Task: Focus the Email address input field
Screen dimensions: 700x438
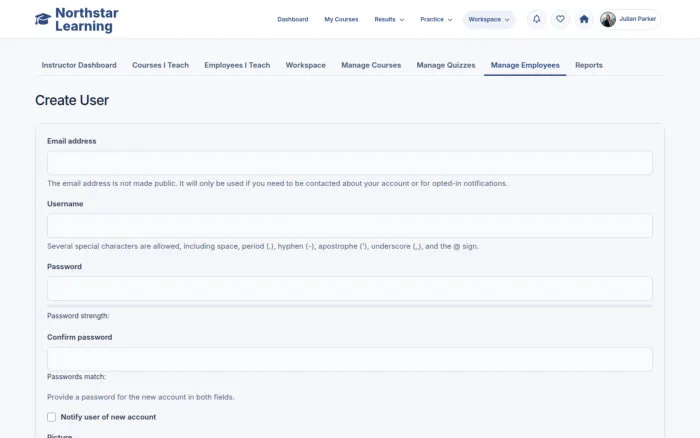Action: click(350, 163)
